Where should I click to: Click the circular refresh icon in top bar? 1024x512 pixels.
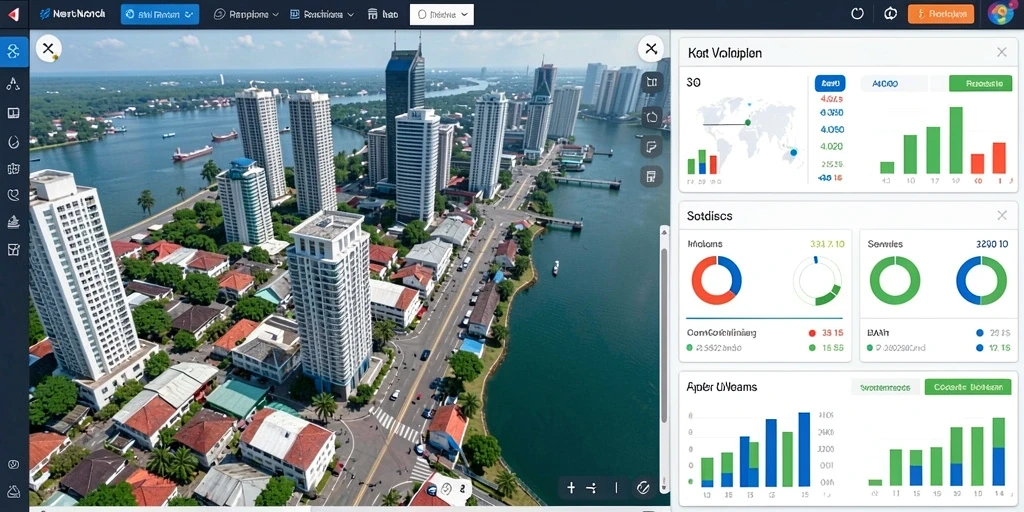coord(857,14)
